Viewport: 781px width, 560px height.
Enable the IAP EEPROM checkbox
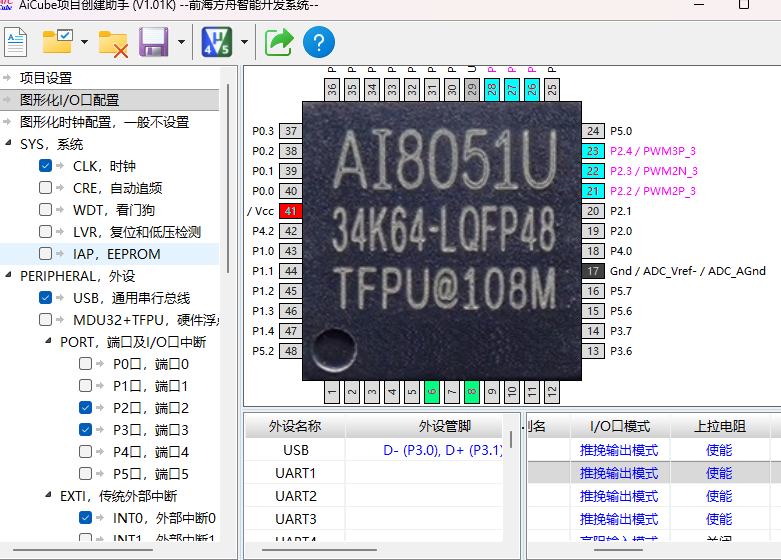coord(45,254)
